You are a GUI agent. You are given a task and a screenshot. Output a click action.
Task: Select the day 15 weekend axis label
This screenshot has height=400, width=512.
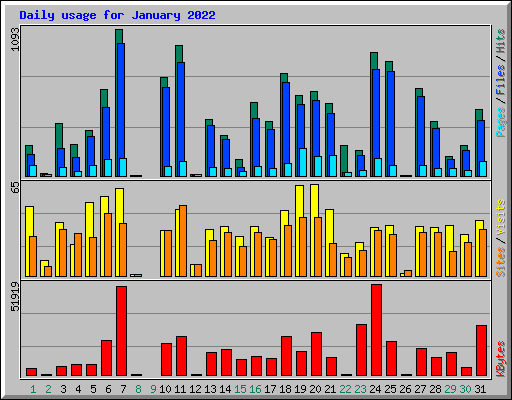coord(240,389)
